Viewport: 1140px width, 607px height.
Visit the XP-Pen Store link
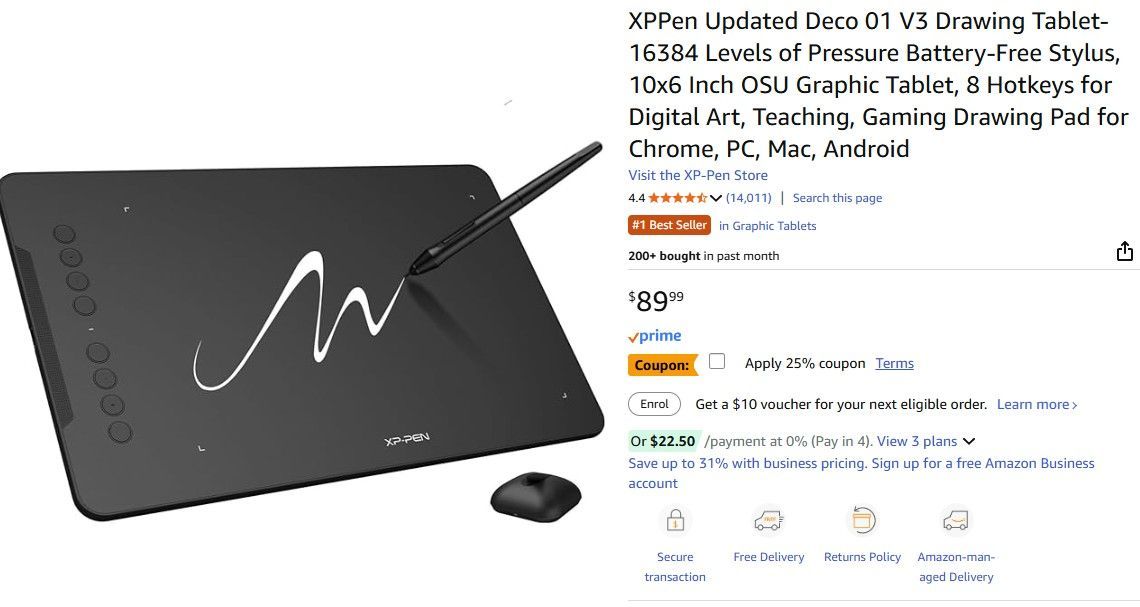698,175
